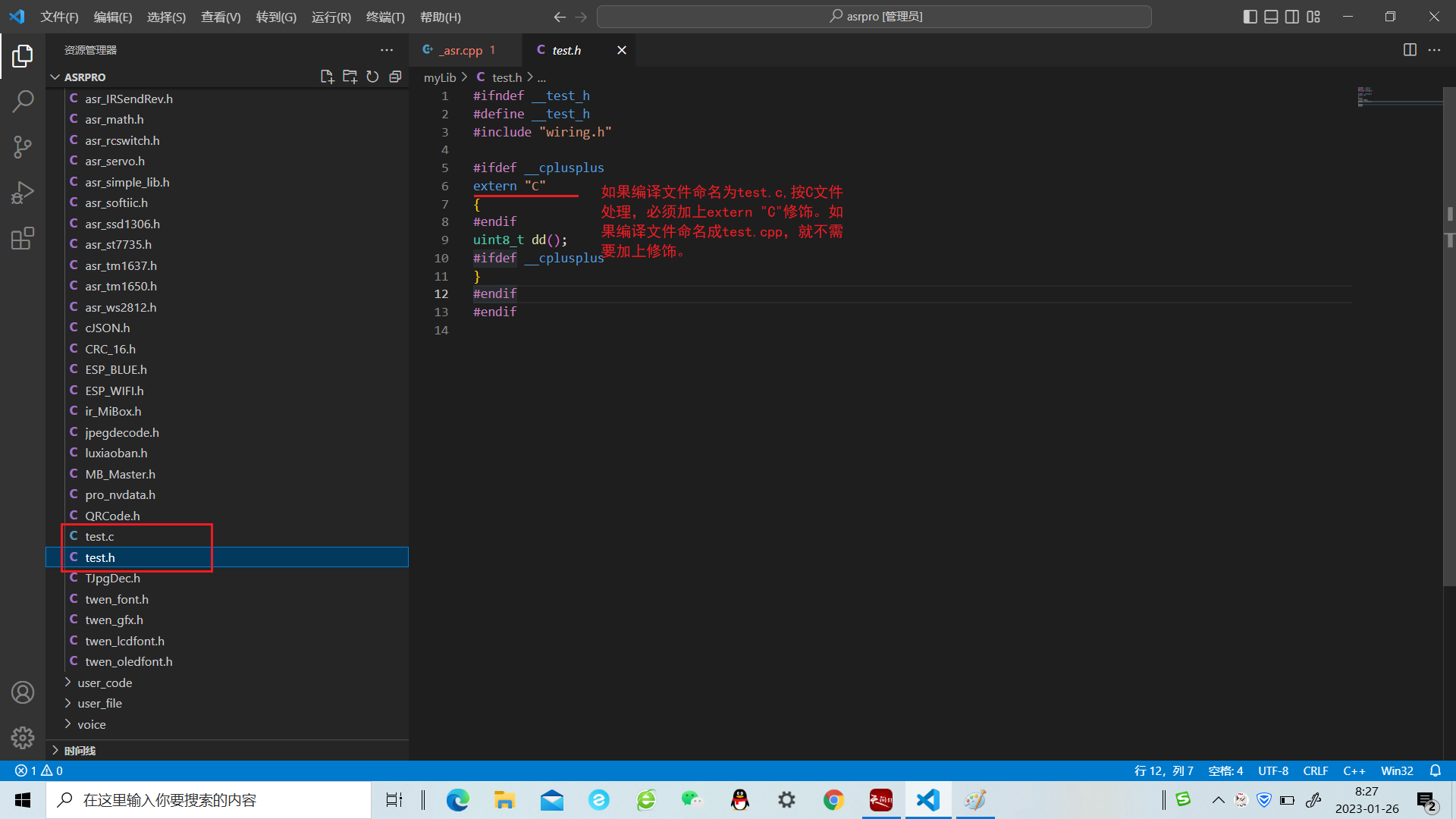
Task: Collapse all folders in explorer
Action: tap(395, 77)
